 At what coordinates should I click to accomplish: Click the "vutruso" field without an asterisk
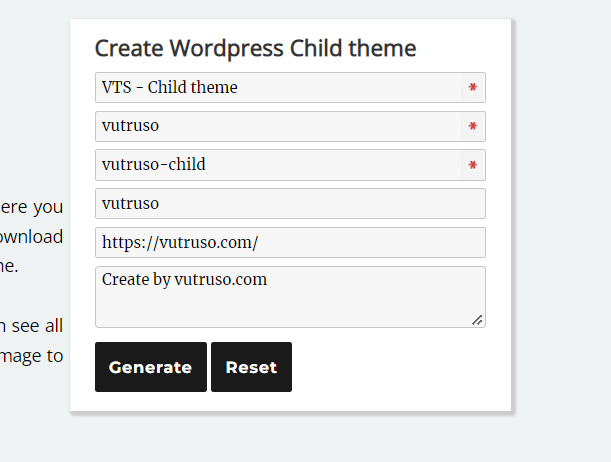290,204
